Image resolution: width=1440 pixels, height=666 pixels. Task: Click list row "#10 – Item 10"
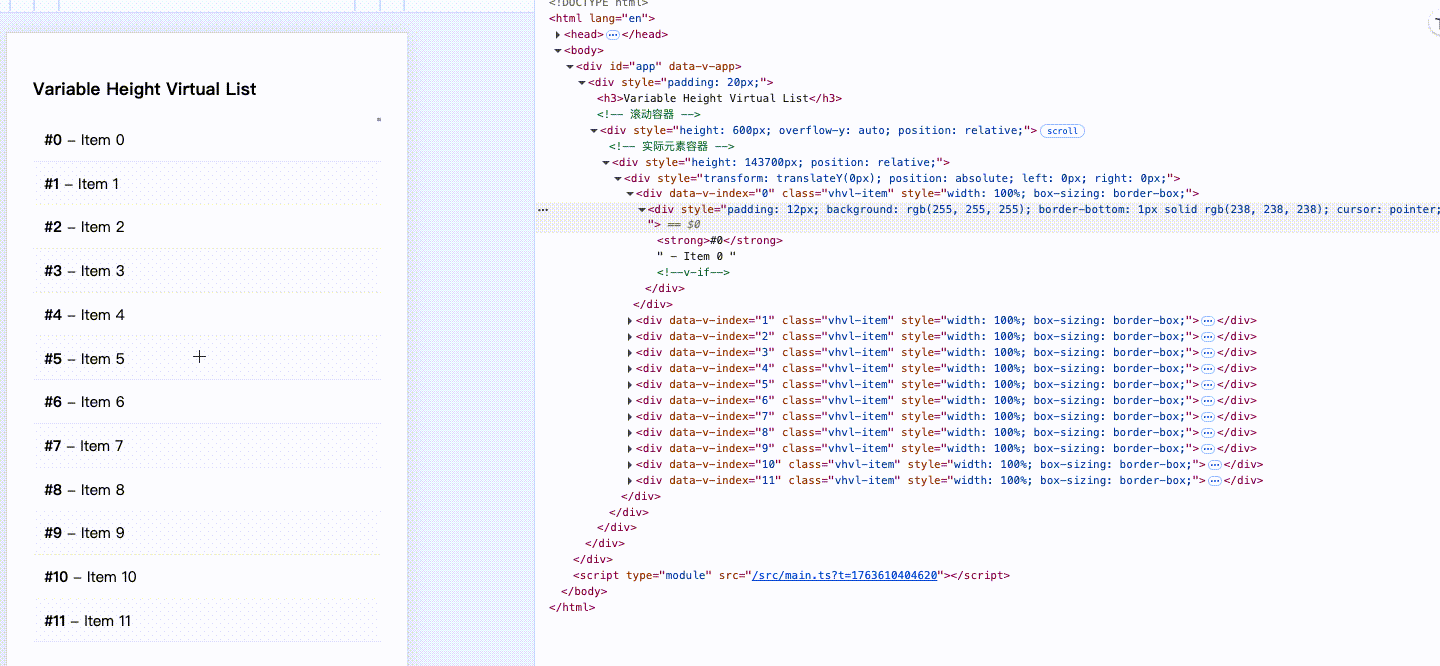pos(207,577)
